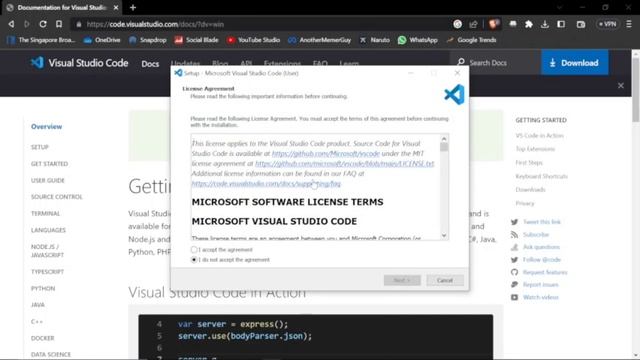640x360 pixels.
Task: Open the OneDrive bookmark
Action: coord(102,40)
